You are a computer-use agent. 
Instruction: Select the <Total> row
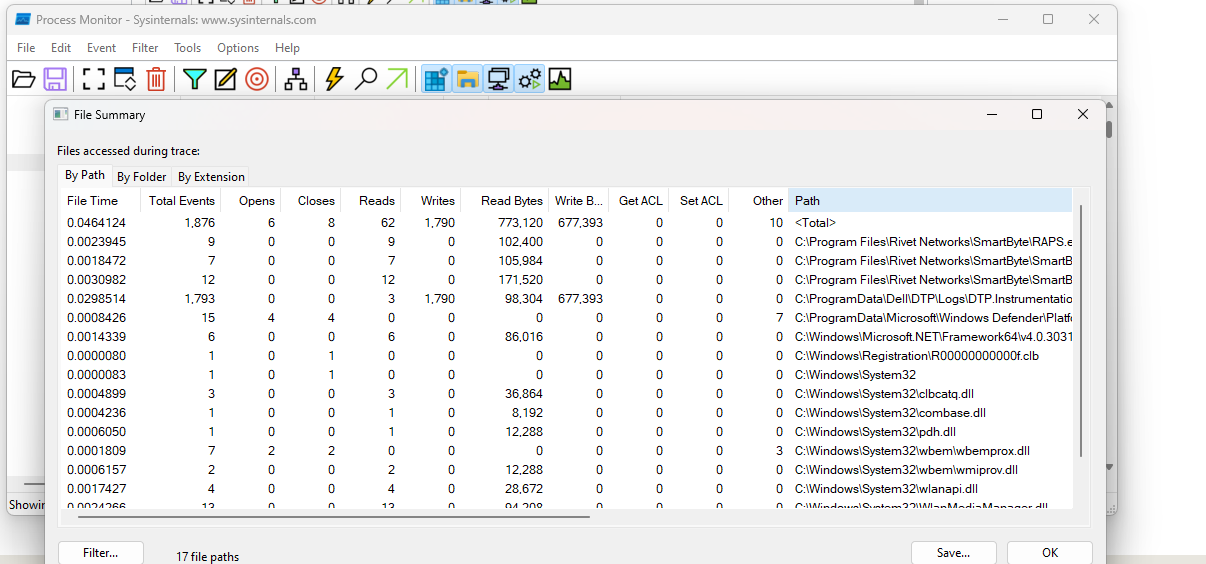tap(566, 223)
